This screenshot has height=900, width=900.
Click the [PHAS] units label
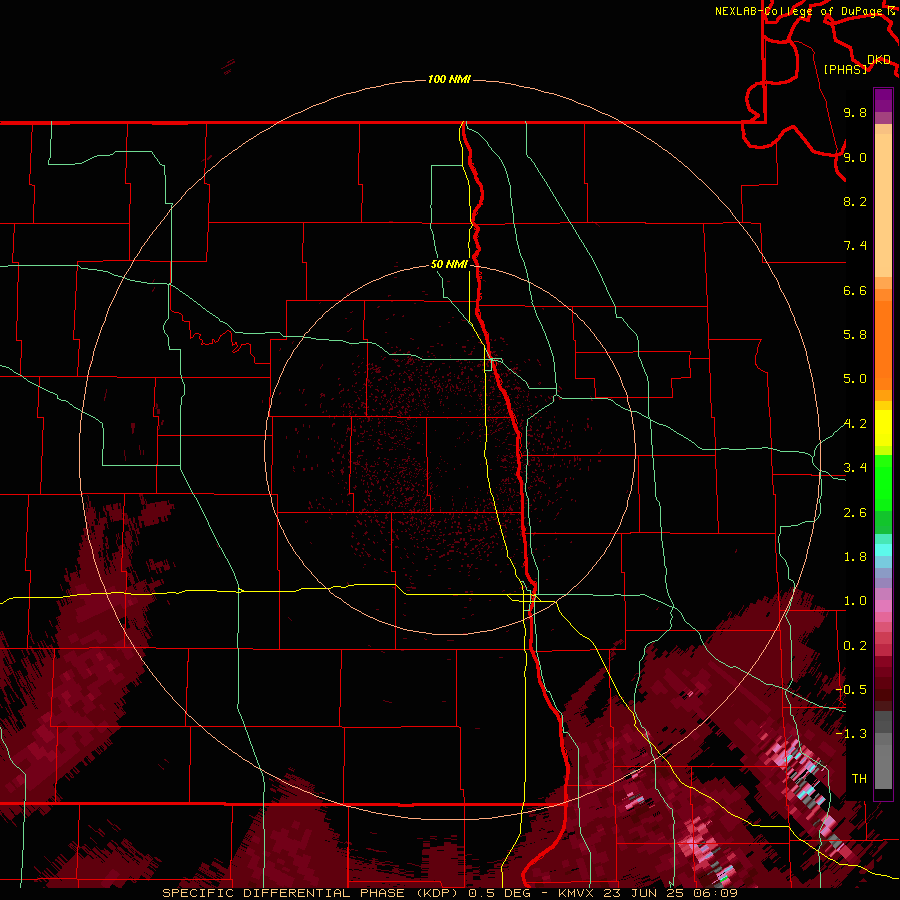(845, 69)
